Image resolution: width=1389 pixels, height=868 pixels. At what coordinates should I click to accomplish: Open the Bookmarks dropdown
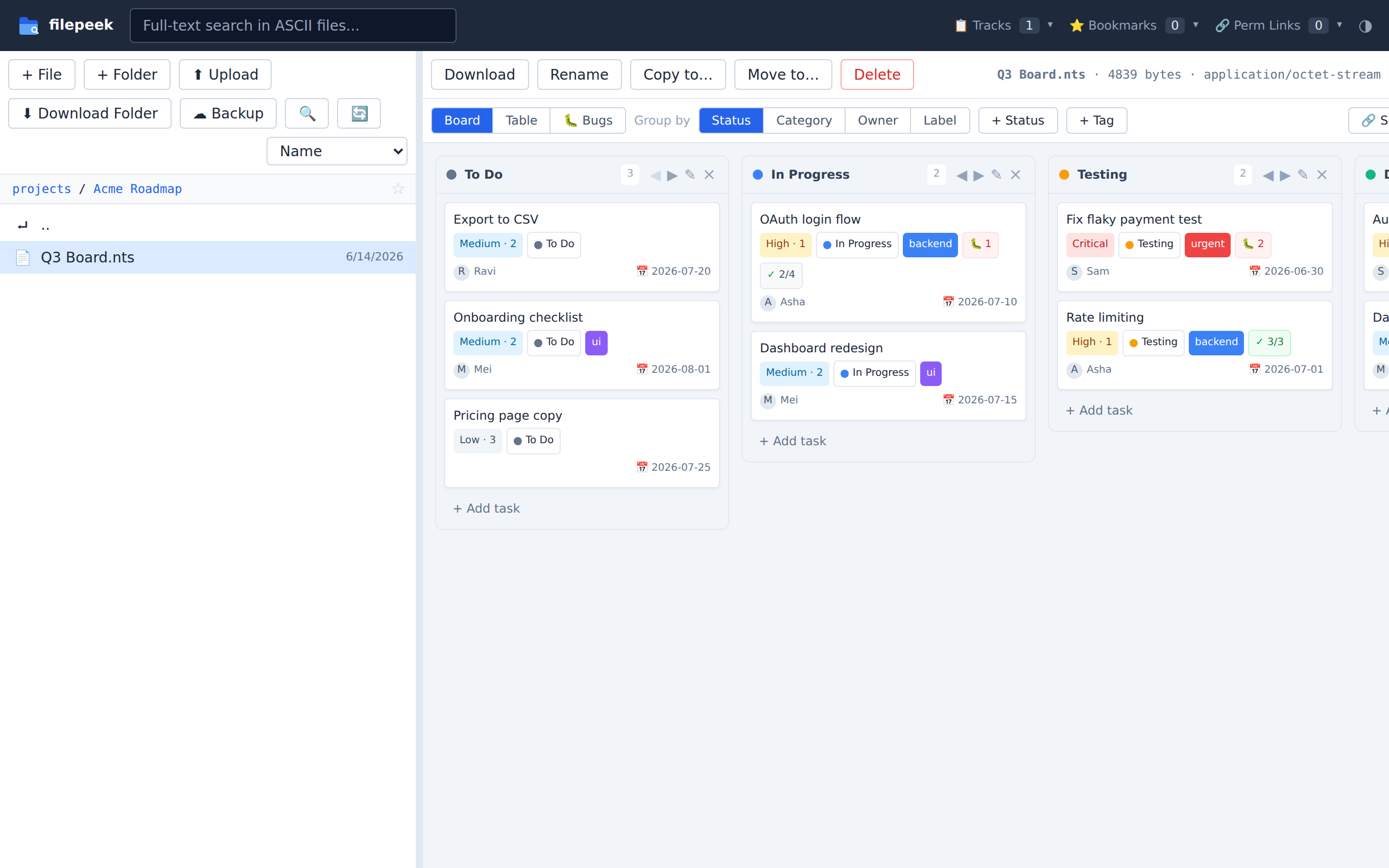[1134, 26]
